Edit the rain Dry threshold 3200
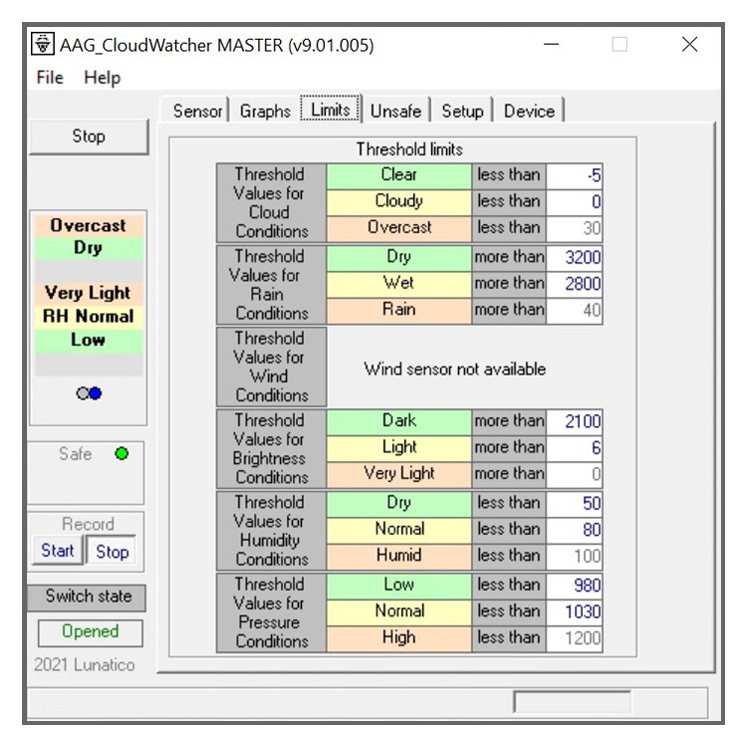750x750 pixels. (574, 258)
